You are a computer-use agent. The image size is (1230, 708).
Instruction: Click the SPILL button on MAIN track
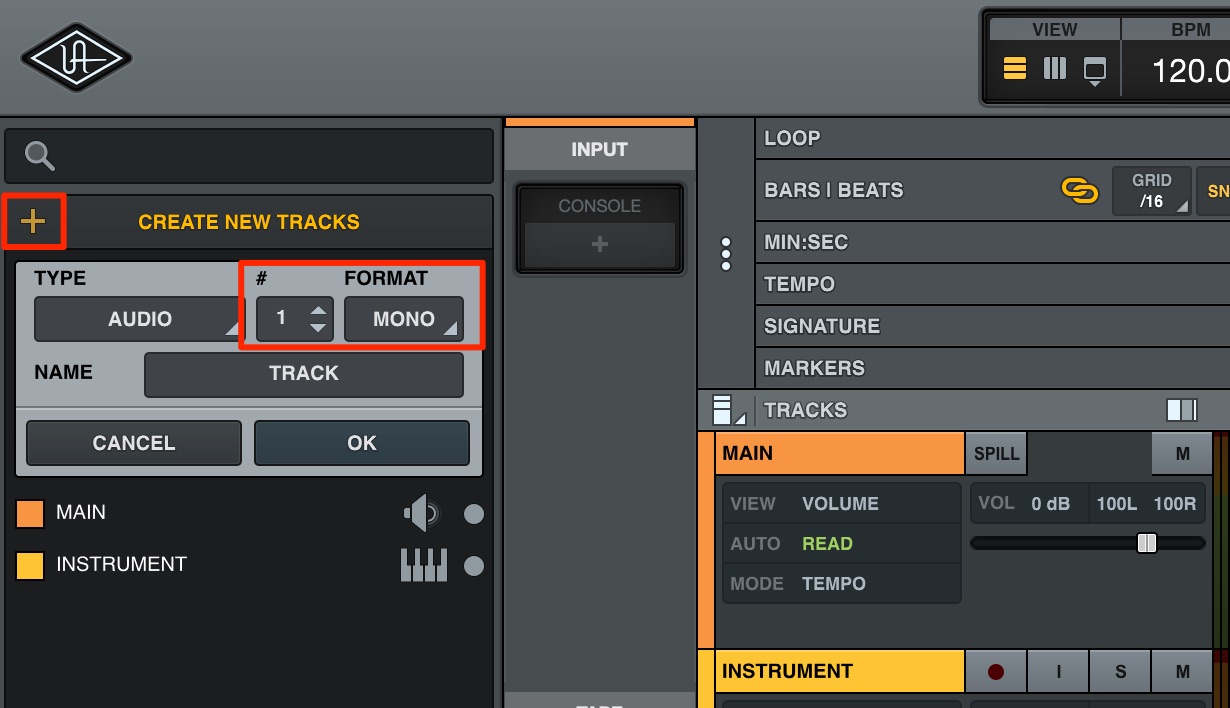point(997,453)
